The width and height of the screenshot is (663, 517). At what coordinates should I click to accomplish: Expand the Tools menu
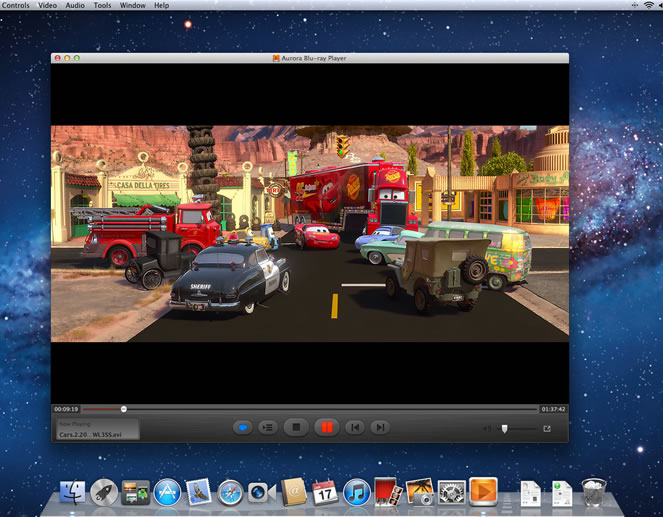102,6
